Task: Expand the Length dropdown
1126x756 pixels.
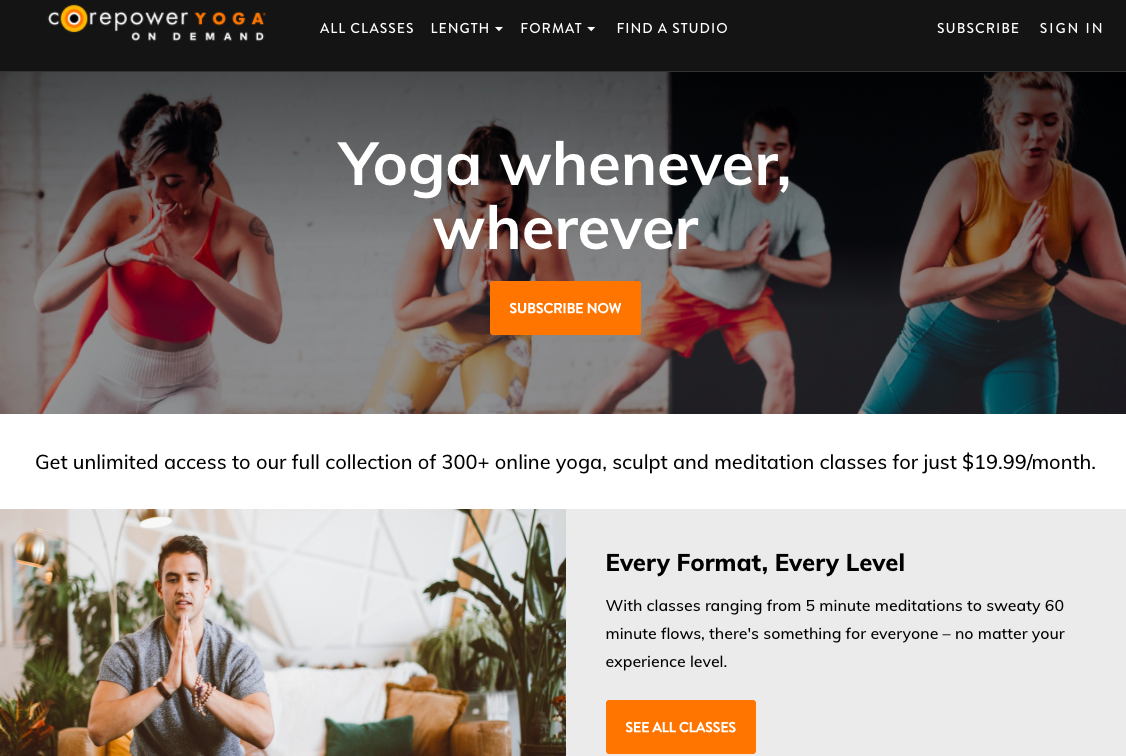Action: coord(467,28)
